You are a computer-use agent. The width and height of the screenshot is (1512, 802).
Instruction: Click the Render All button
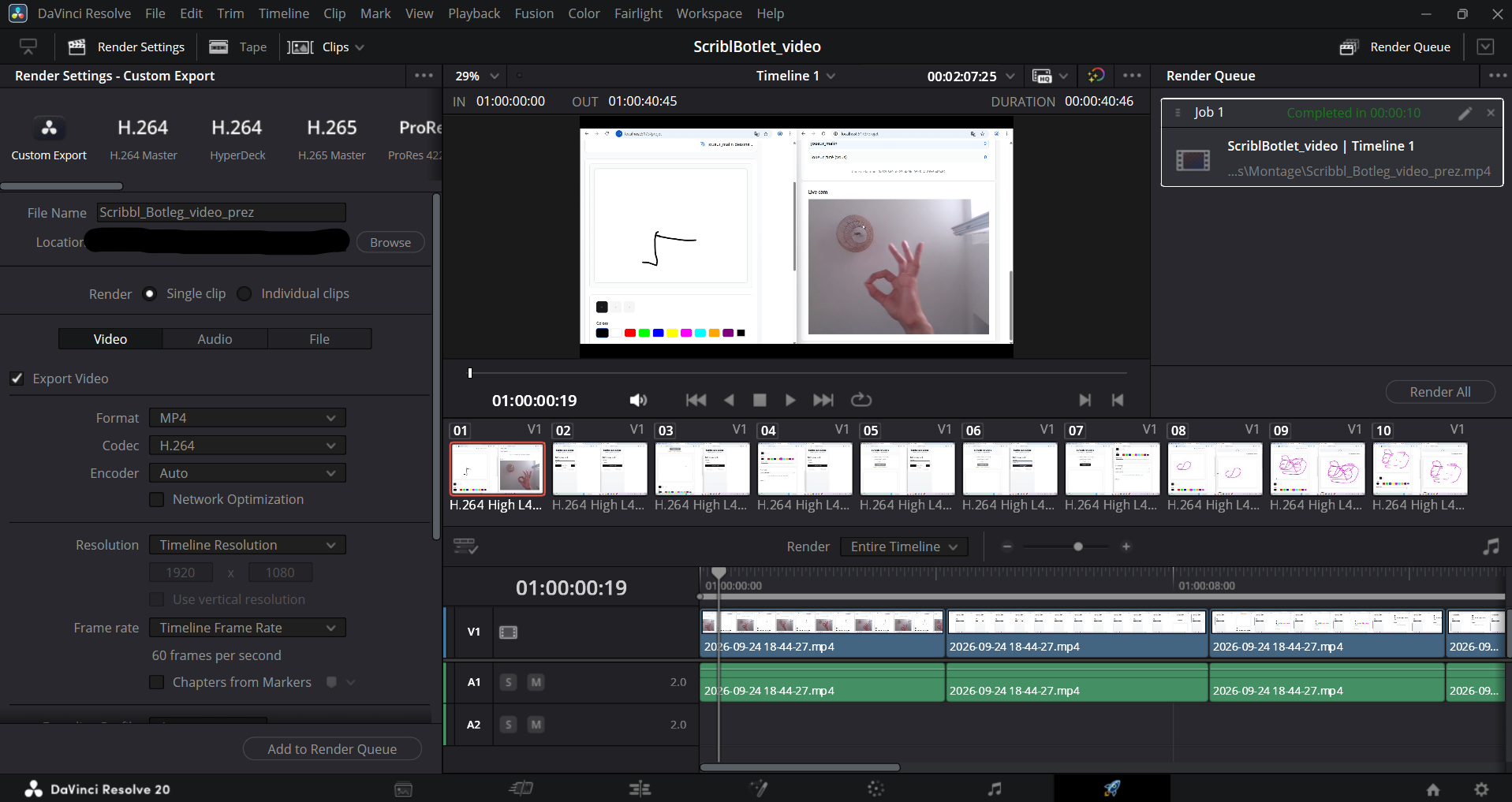tap(1440, 392)
